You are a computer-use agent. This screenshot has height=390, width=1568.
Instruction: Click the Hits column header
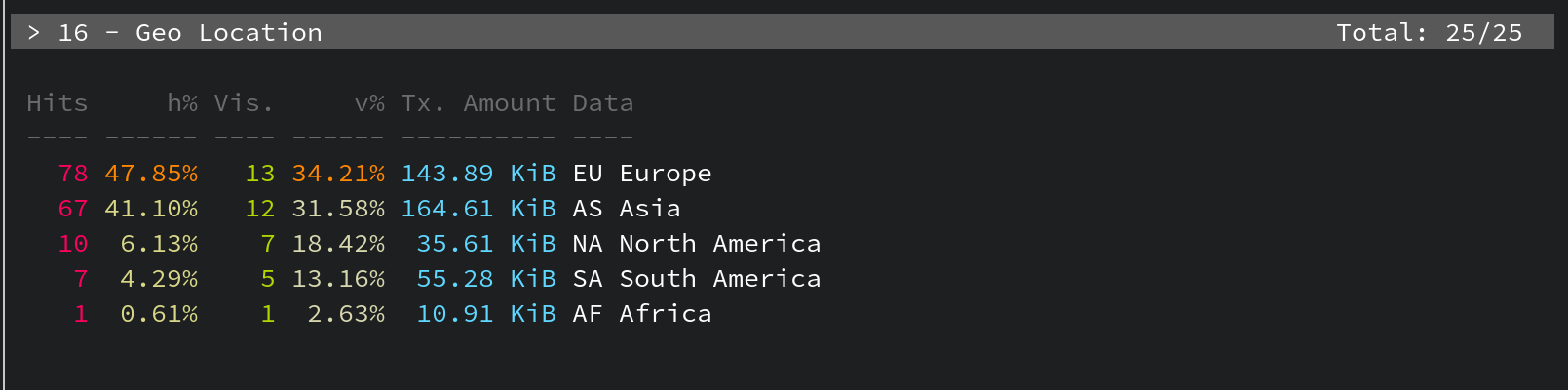click(x=57, y=103)
